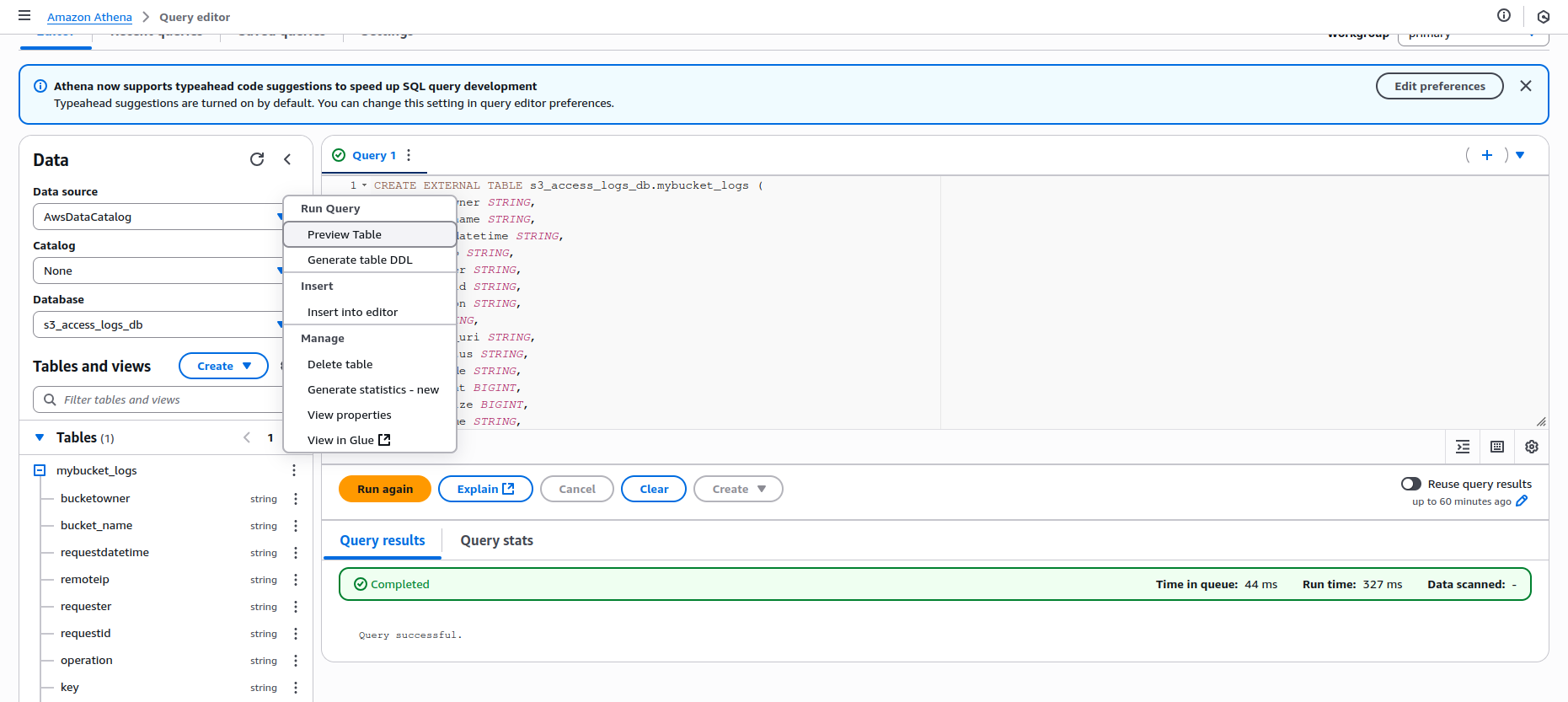
Task: Open Query 1 tab options menu
Action: point(409,155)
